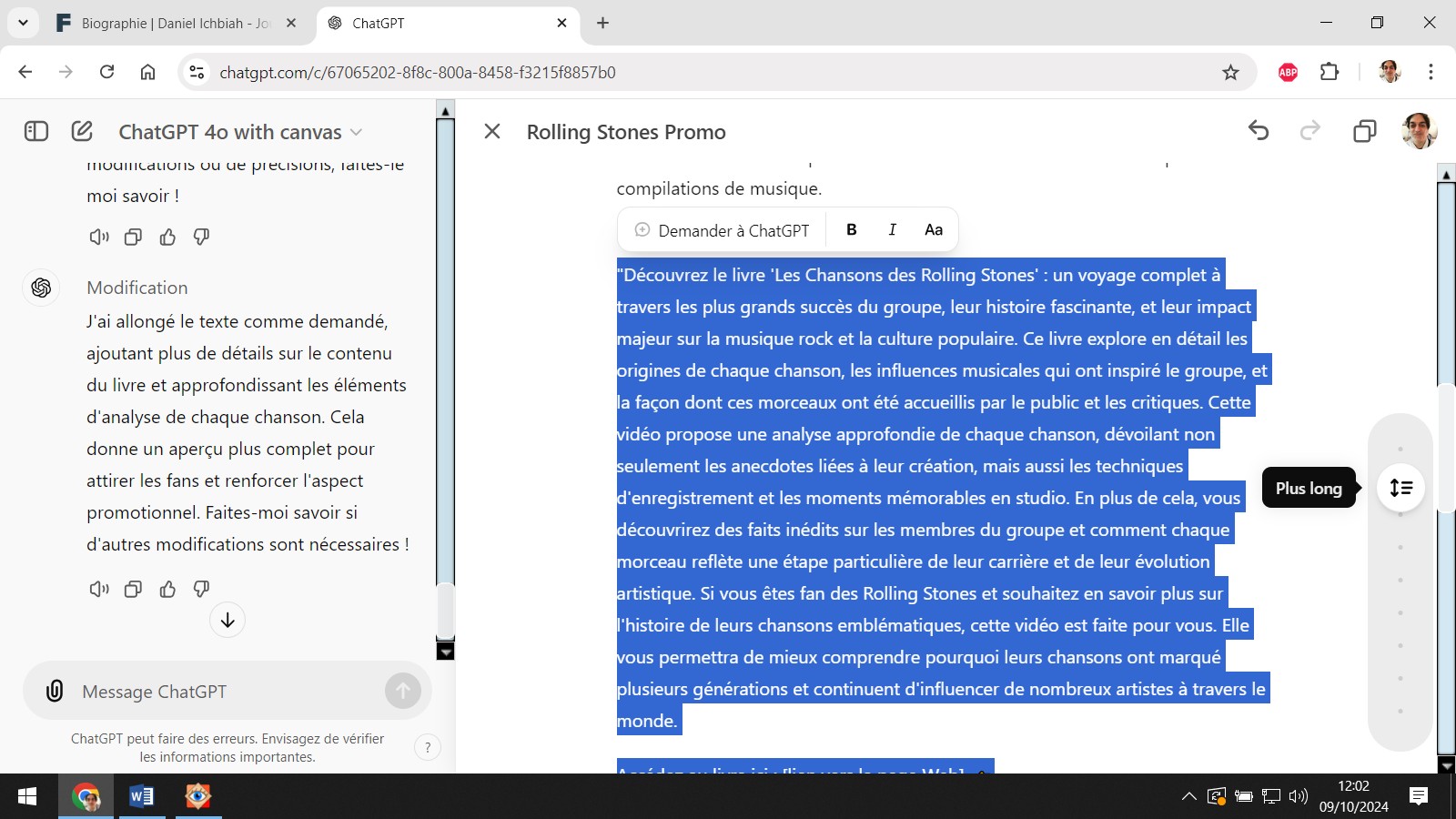The image size is (1456, 819).
Task: Open the Adblock Plus extension
Action: [x=1288, y=72]
